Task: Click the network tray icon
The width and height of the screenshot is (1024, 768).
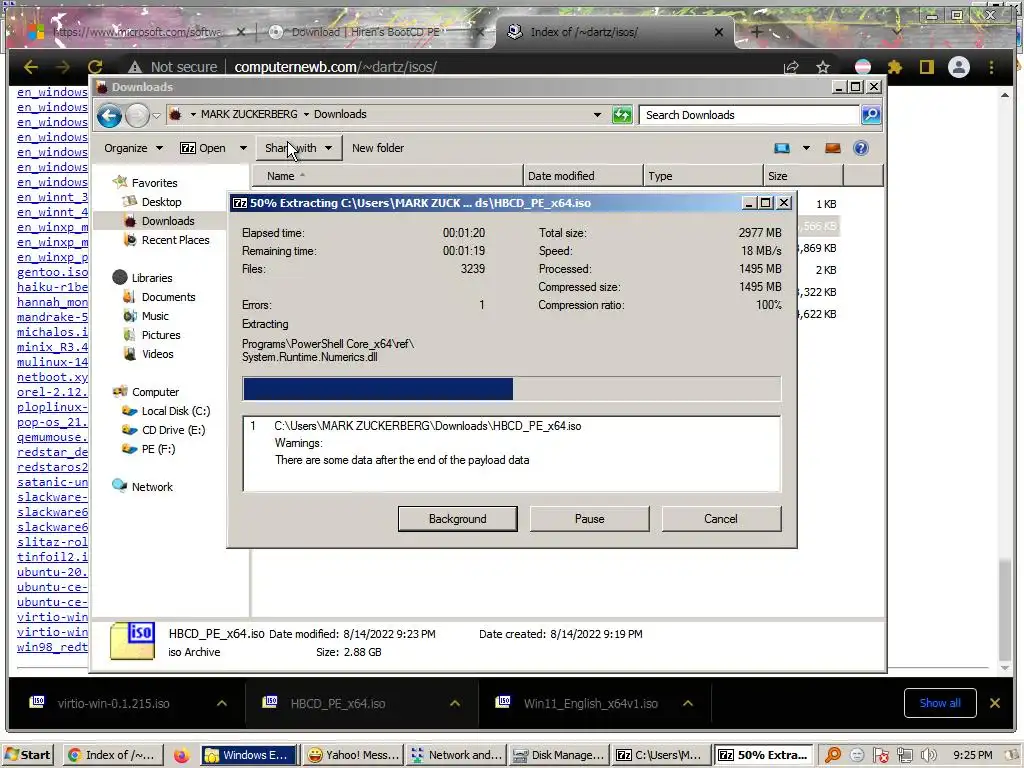Action: (904, 755)
